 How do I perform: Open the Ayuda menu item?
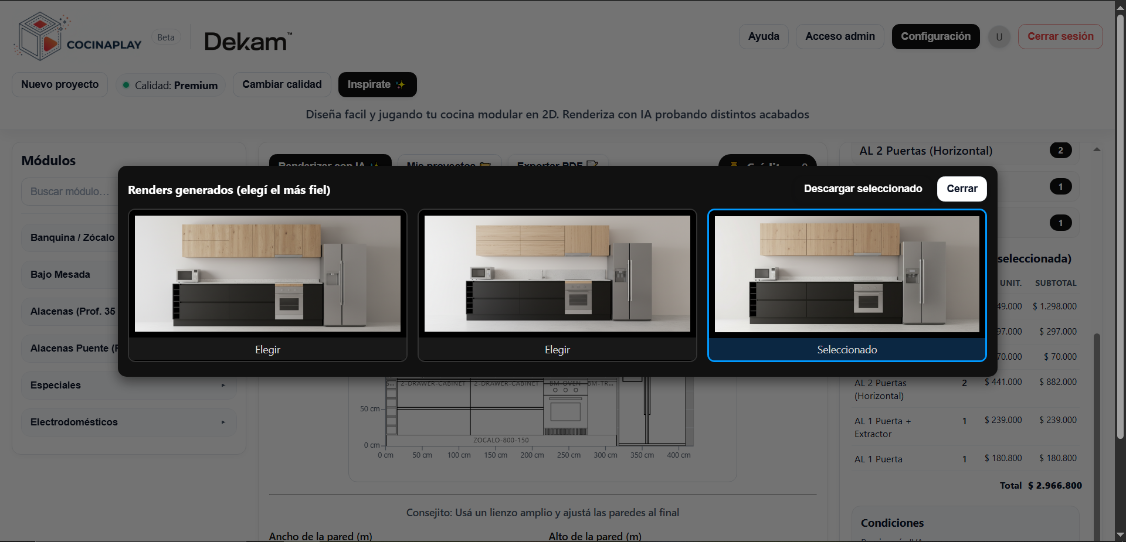(x=763, y=37)
